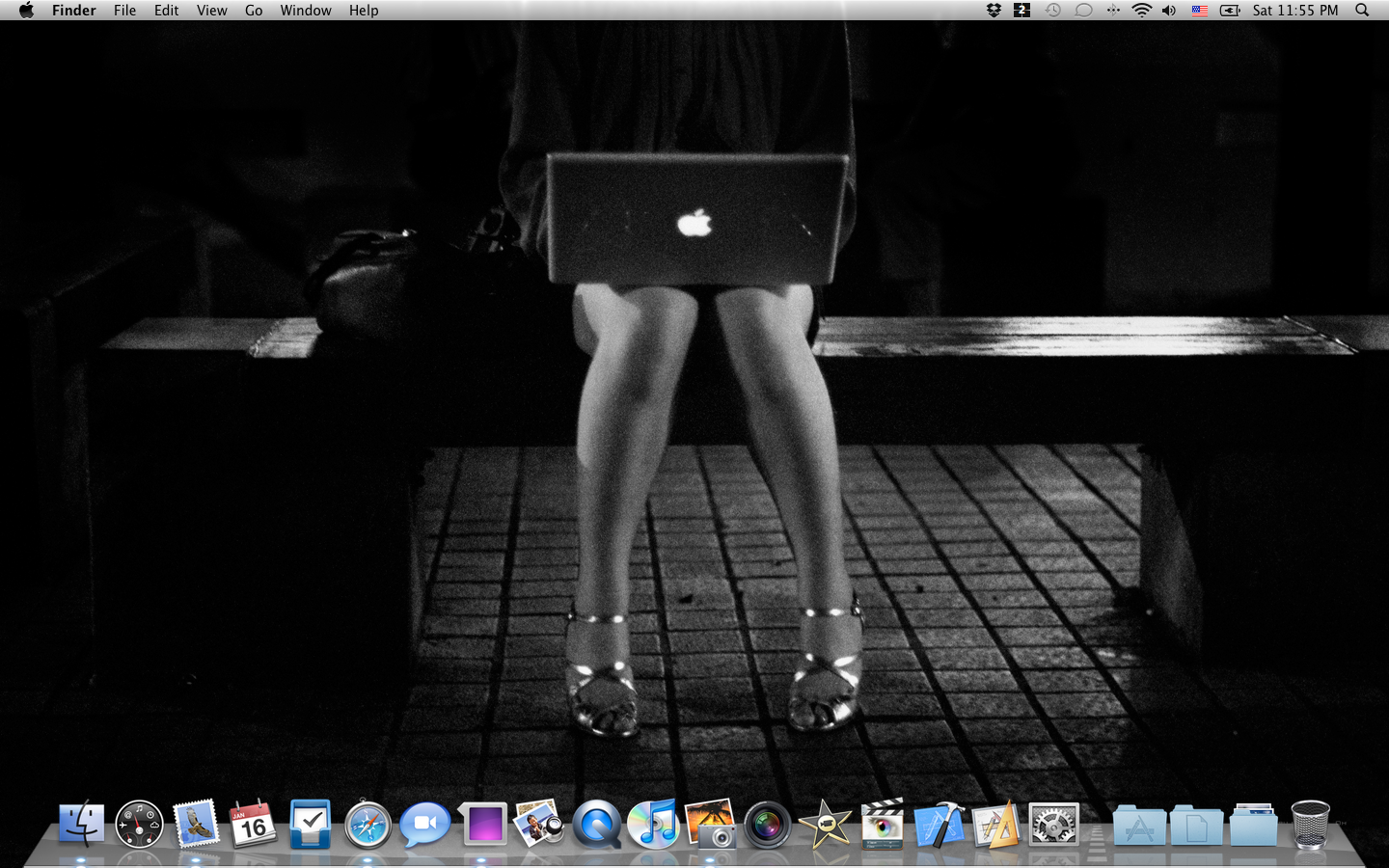The width and height of the screenshot is (1389, 868).
Task: Click the purple square app in dock
Action: 482,825
